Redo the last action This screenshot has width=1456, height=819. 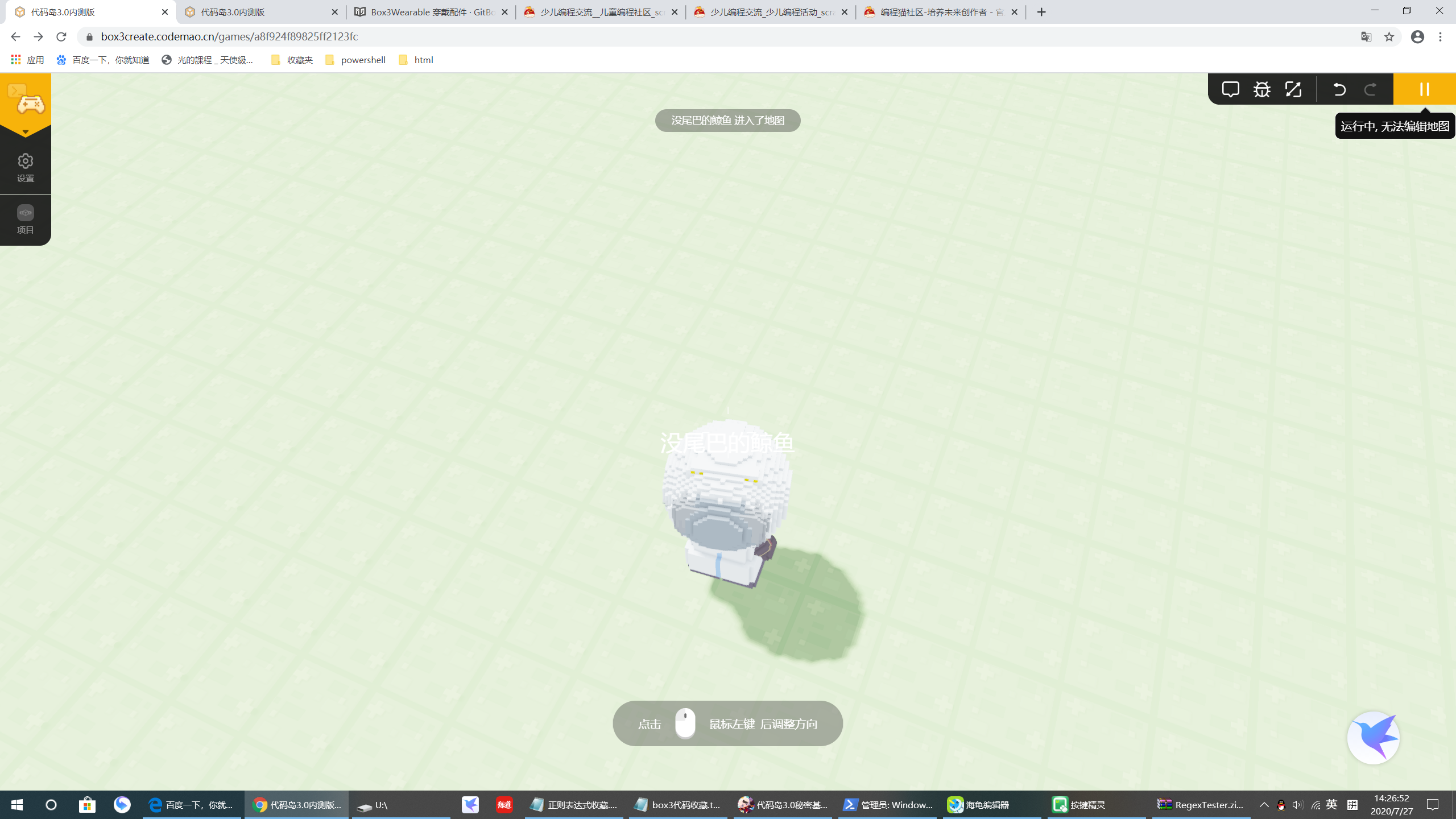pyautogui.click(x=1370, y=89)
